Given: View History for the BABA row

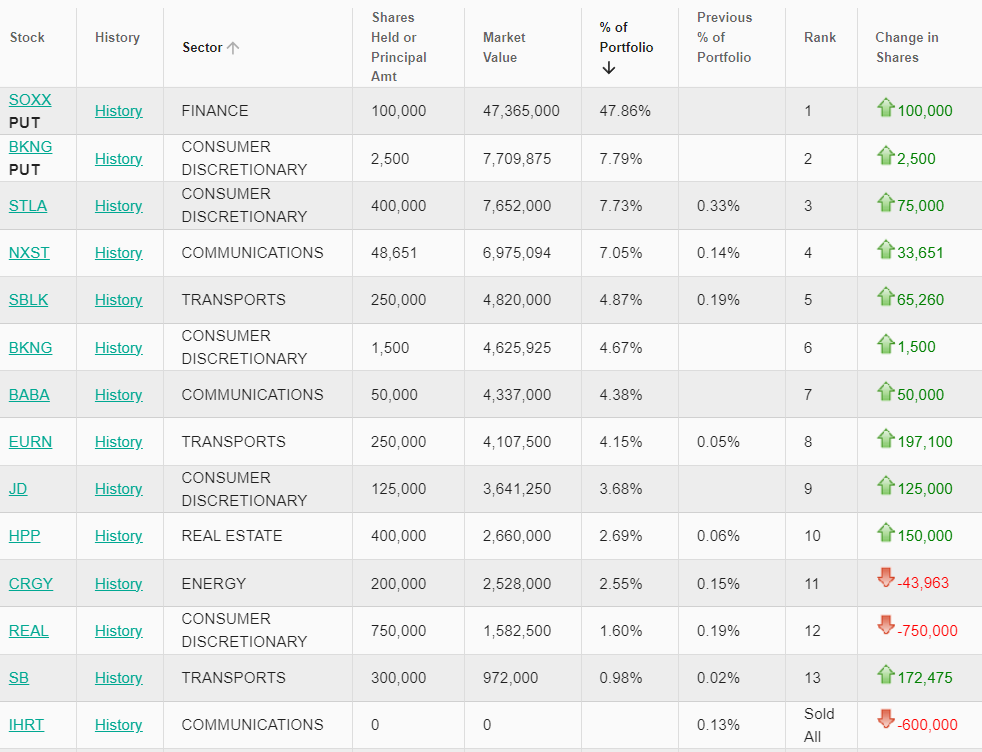Looking at the screenshot, I should 118,395.
